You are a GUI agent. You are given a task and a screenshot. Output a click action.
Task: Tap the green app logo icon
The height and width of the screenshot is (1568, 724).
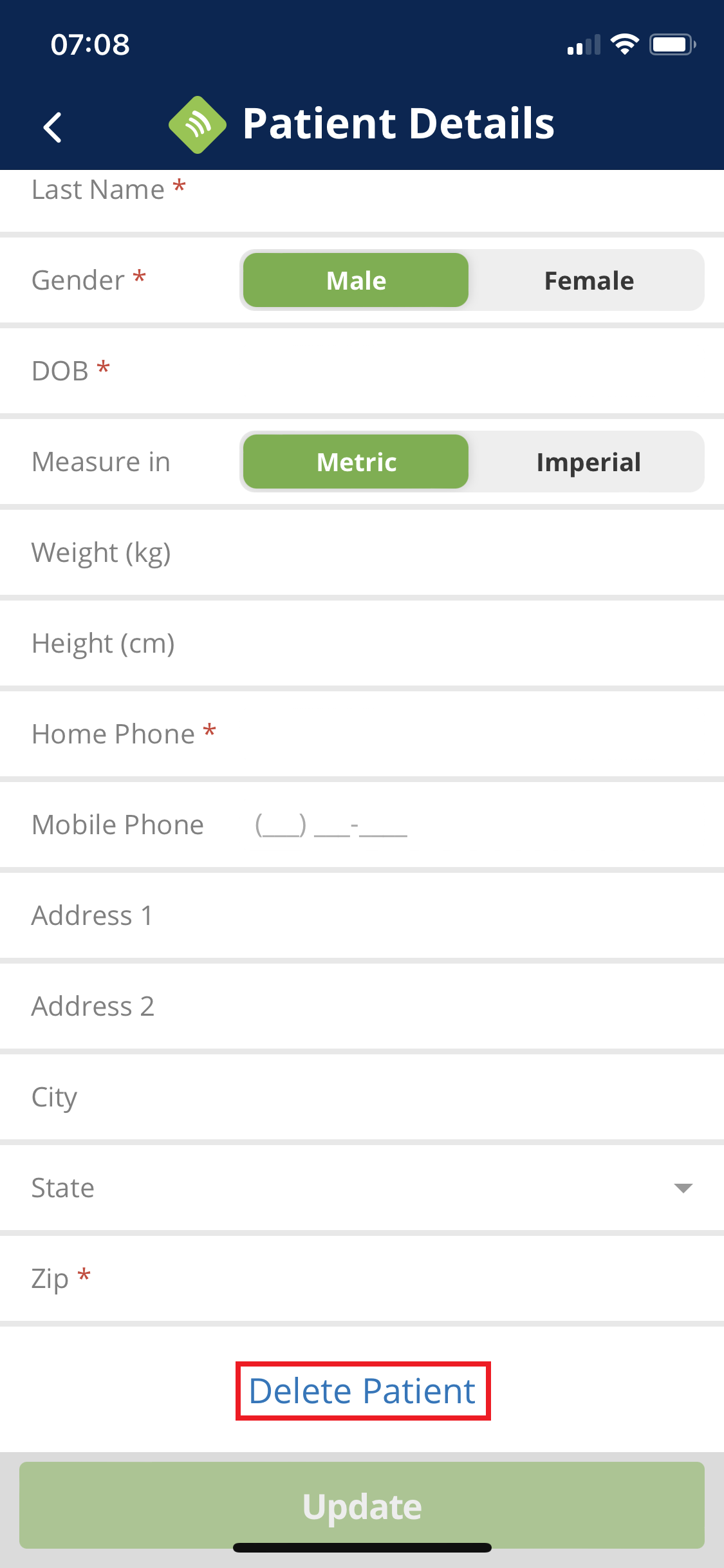[197, 125]
